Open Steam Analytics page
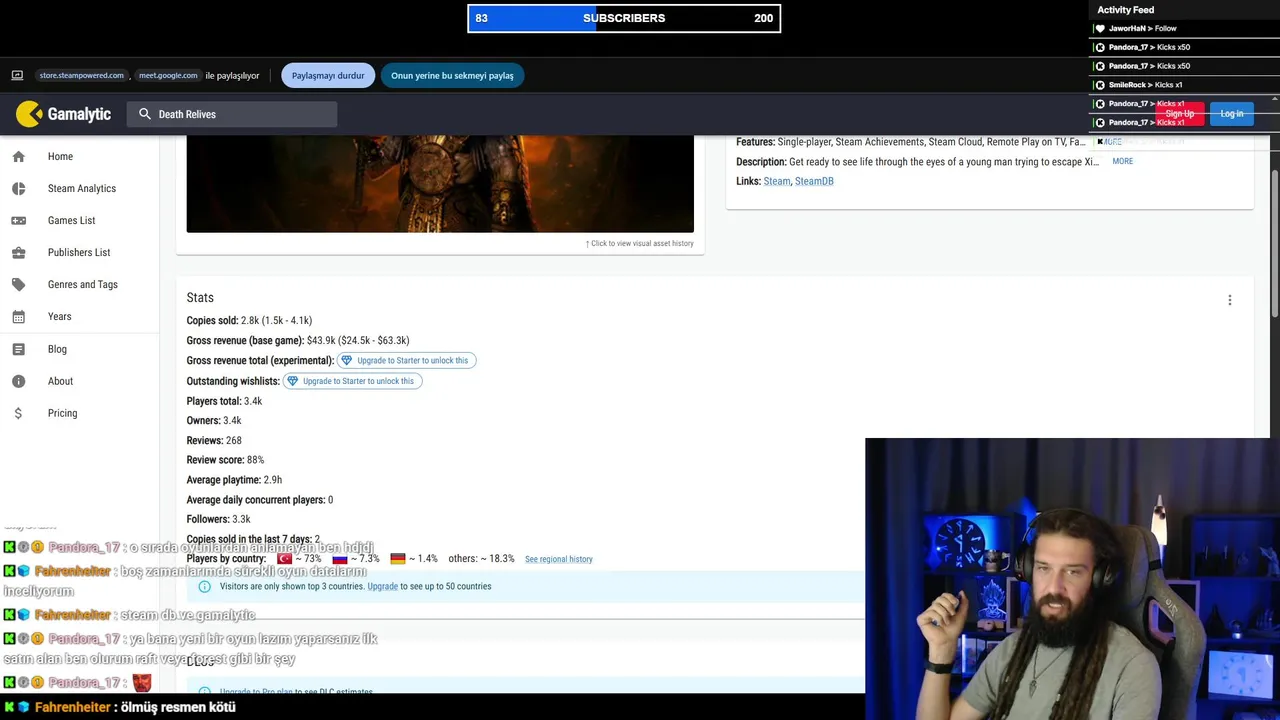This screenshot has height=720, width=1280. [82, 188]
